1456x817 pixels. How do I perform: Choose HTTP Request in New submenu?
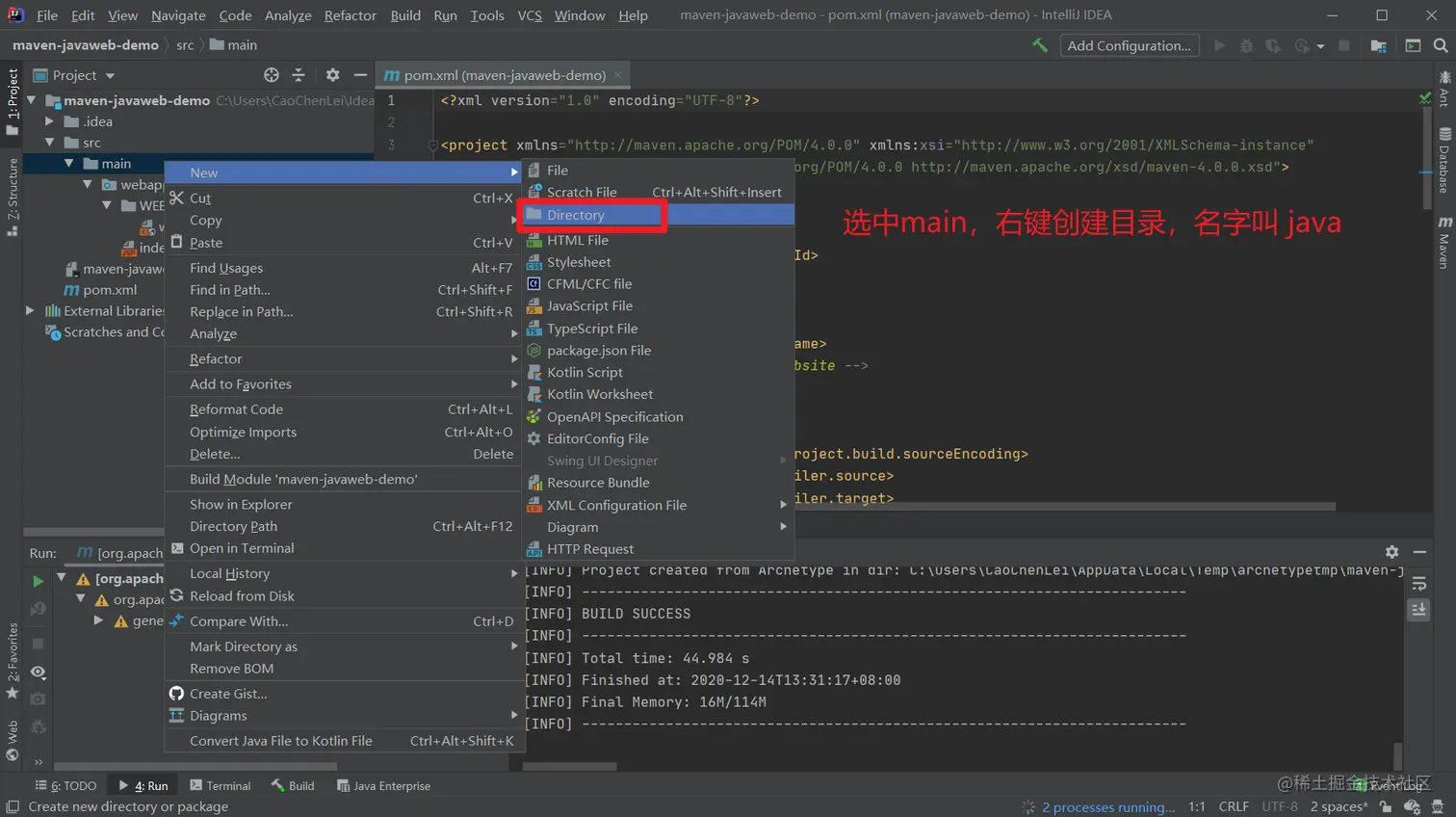pyautogui.click(x=658, y=549)
